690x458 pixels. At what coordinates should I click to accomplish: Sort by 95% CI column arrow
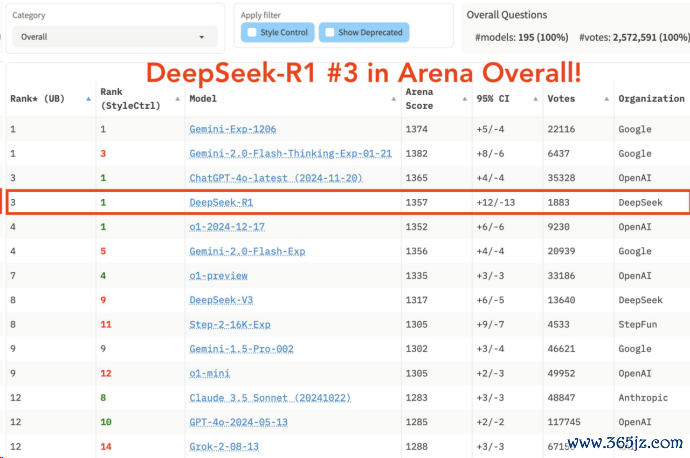(536, 99)
